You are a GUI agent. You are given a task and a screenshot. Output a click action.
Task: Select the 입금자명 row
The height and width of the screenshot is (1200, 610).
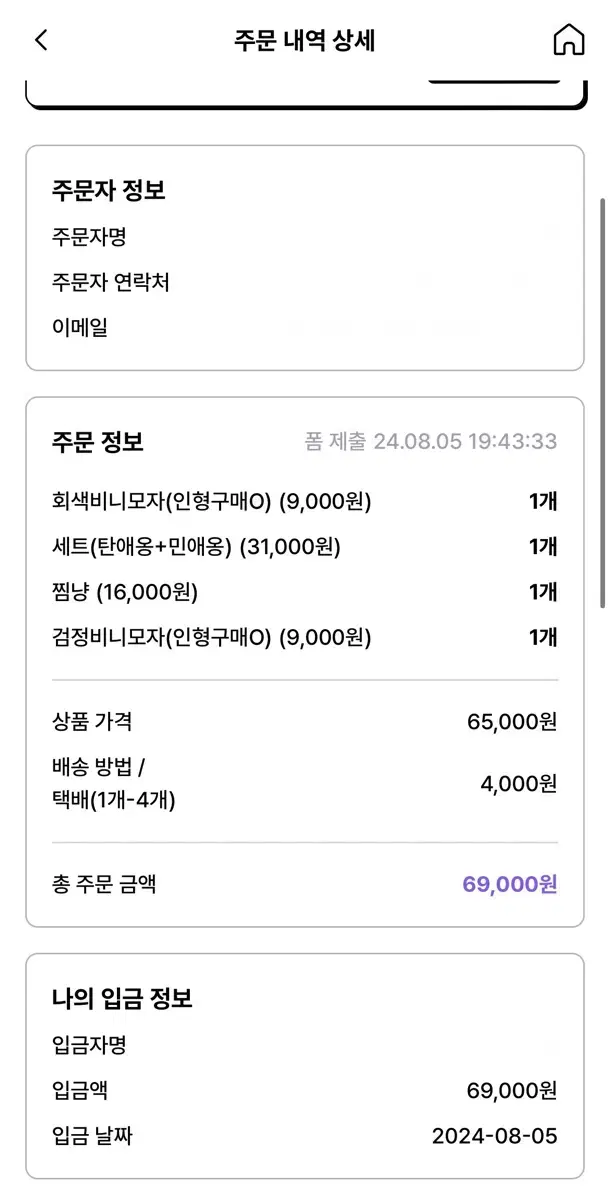(304, 1045)
